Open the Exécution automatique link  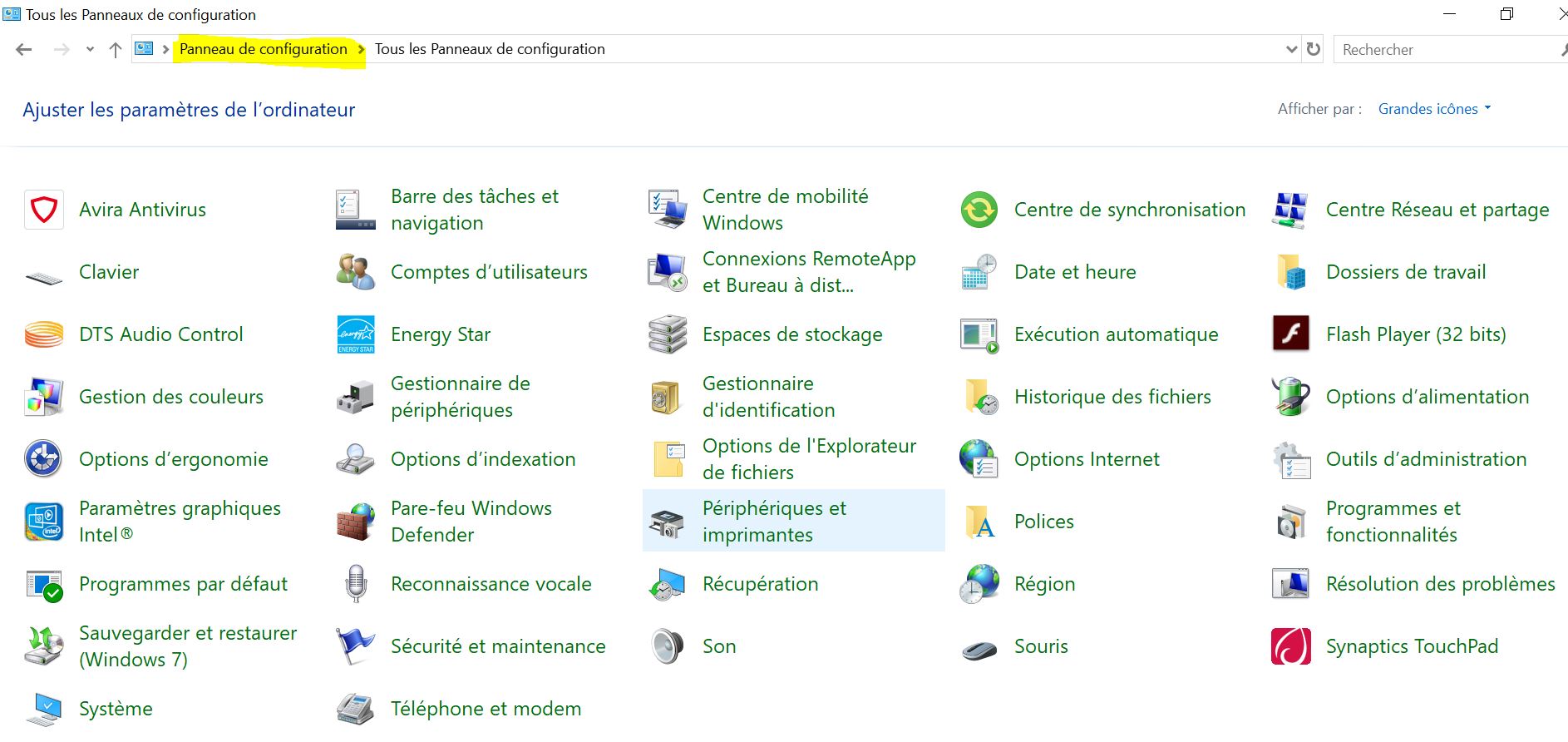[1116, 334]
